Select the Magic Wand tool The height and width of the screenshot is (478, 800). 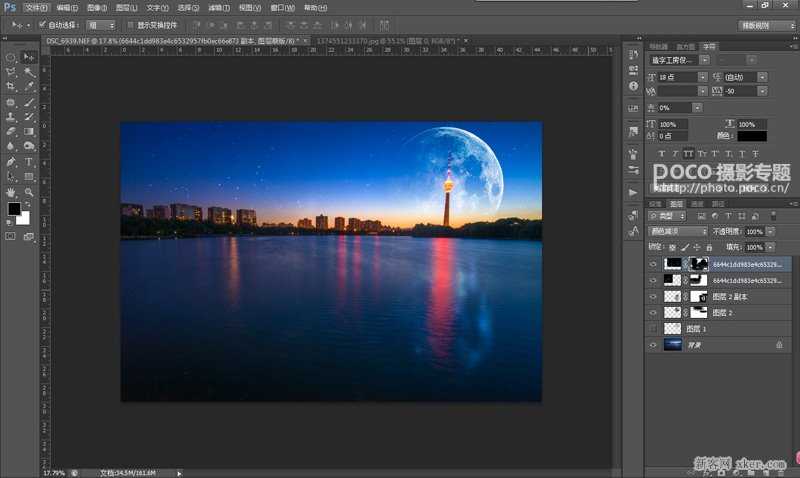click(x=29, y=72)
